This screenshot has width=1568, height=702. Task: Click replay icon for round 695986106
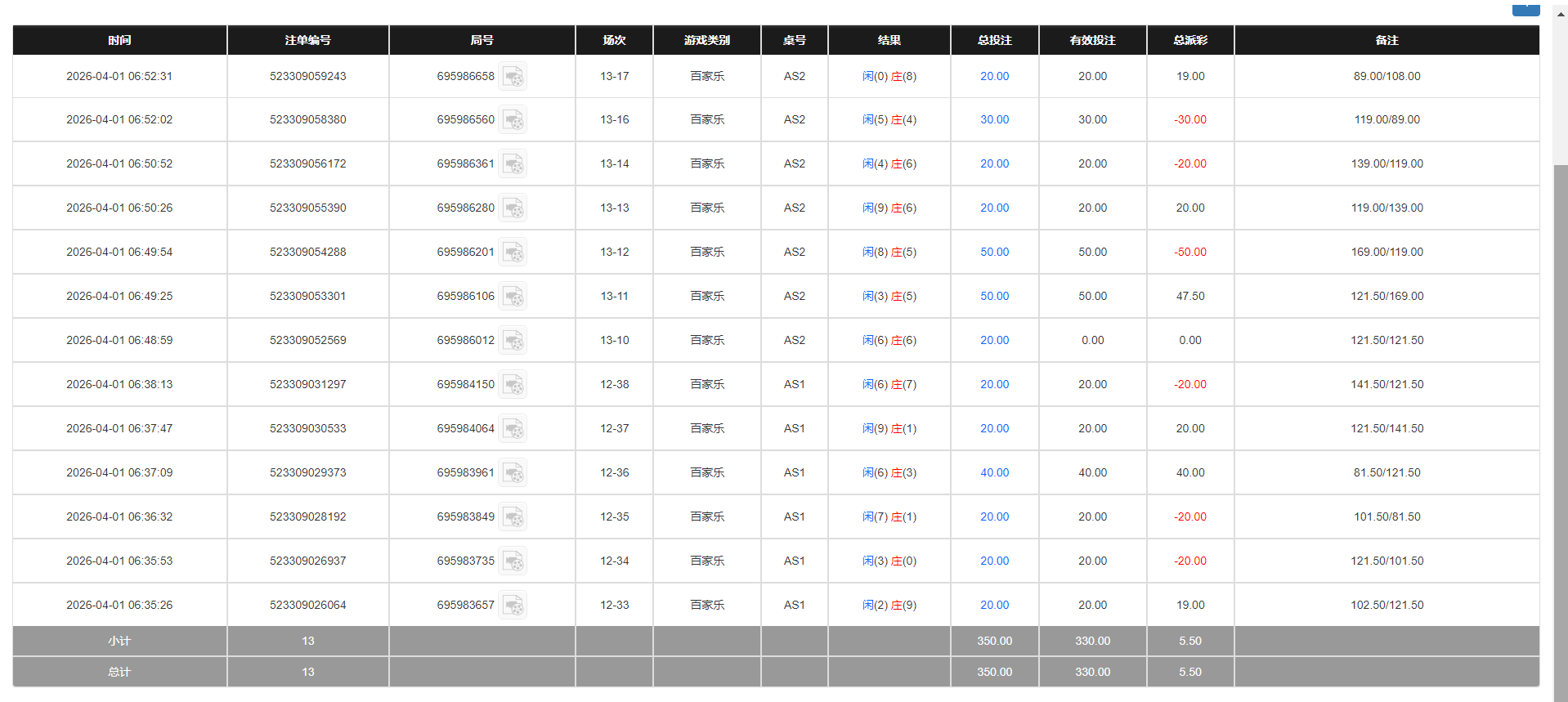pyautogui.click(x=513, y=297)
